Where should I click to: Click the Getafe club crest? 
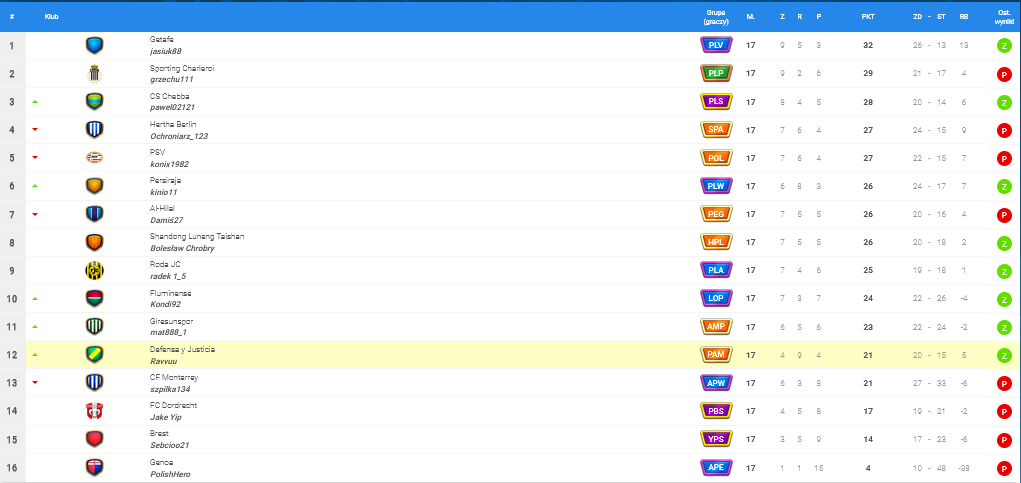[x=94, y=45]
